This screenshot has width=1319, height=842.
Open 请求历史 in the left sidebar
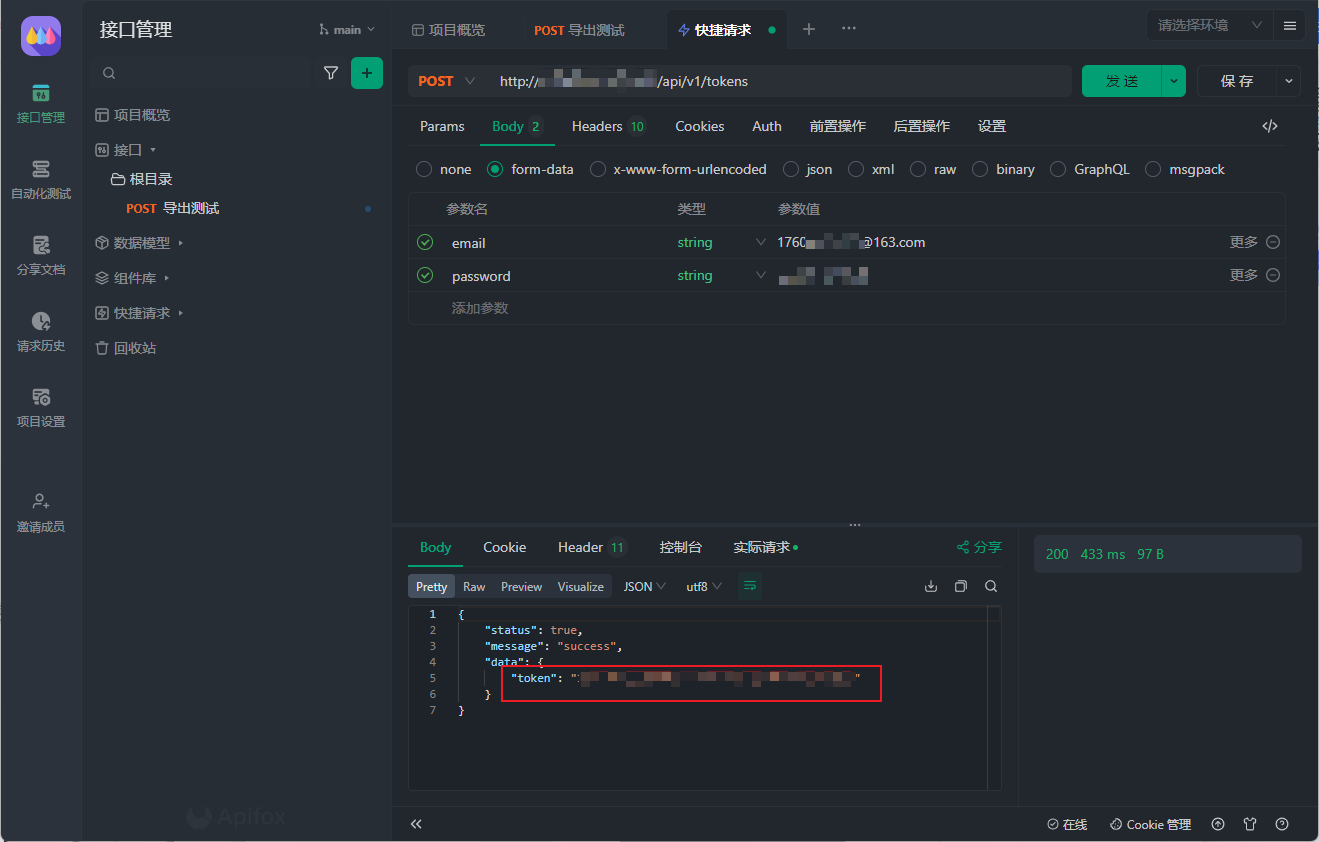tap(41, 332)
